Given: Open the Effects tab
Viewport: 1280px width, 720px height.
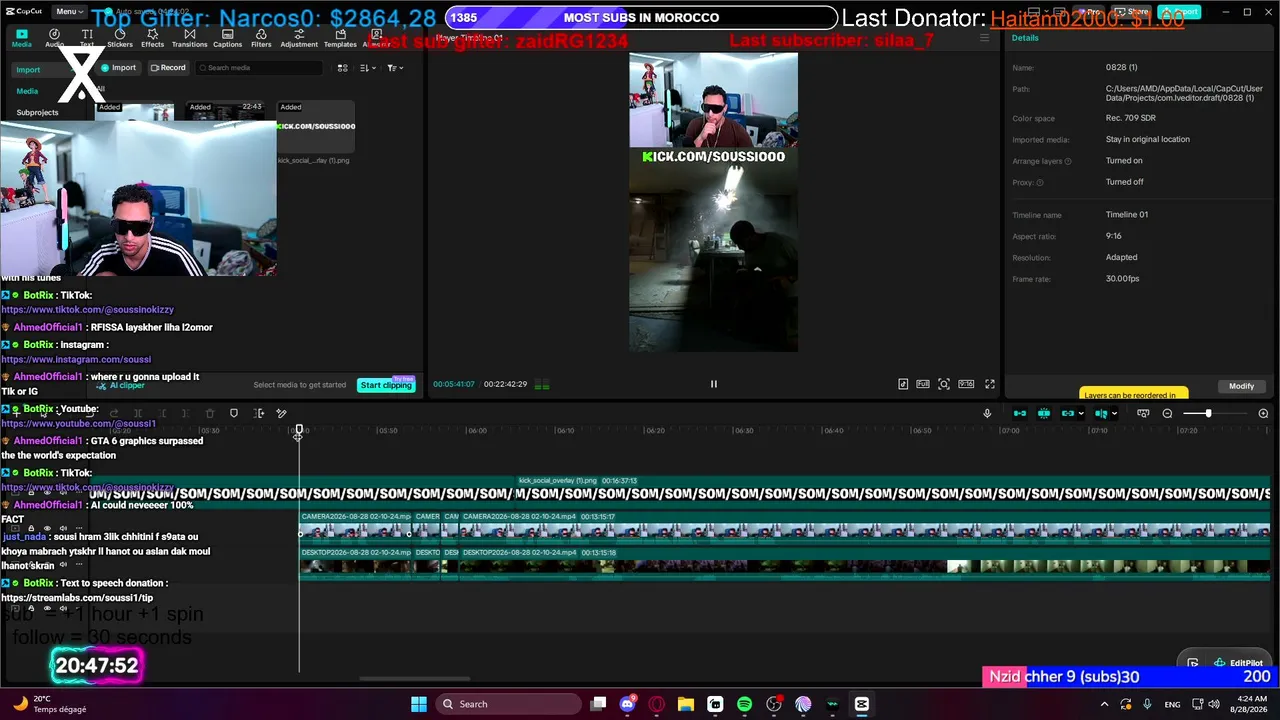Looking at the screenshot, I should tap(152, 38).
